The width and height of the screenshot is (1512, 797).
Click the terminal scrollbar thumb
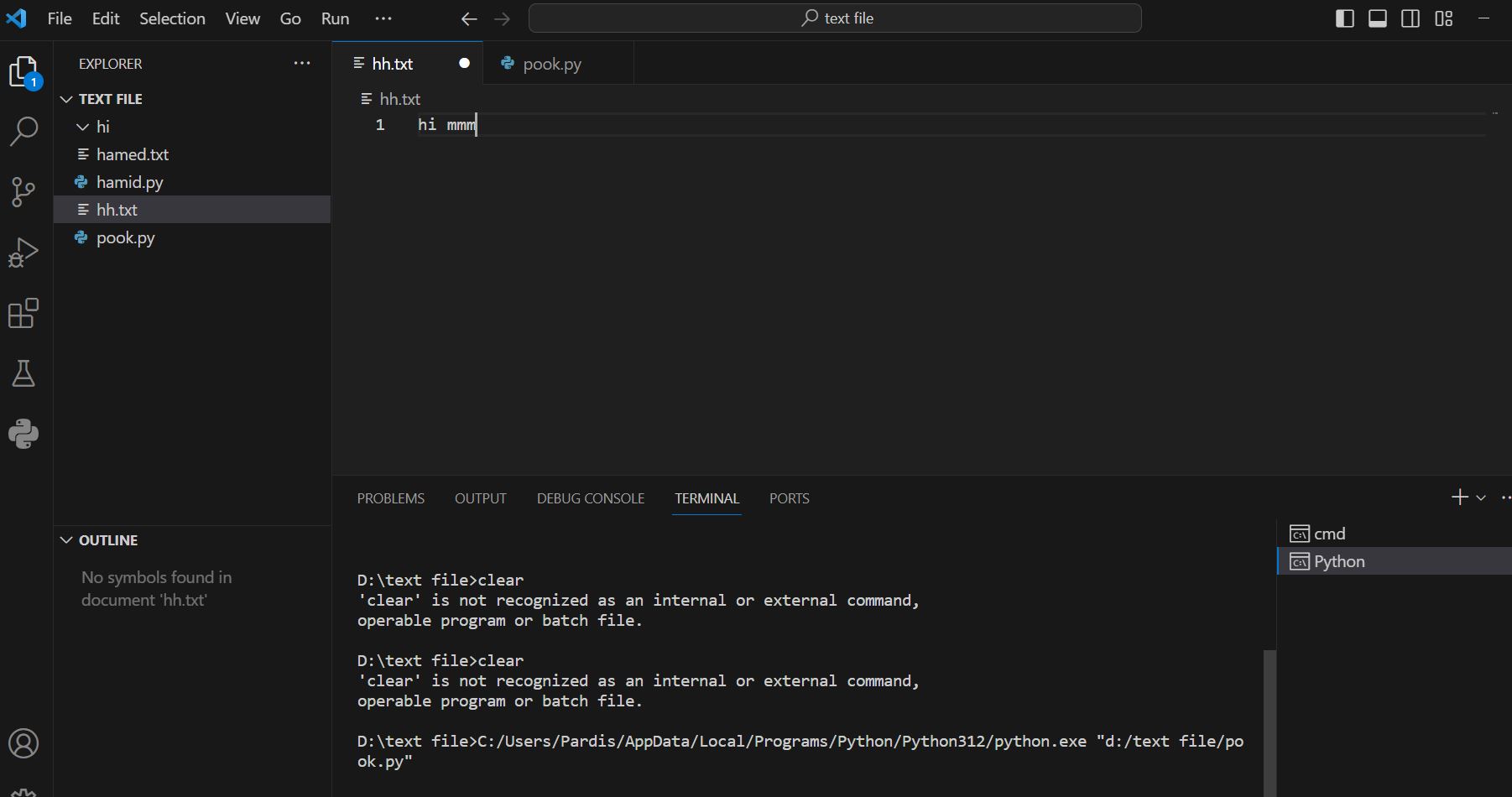pos(1270,723)
